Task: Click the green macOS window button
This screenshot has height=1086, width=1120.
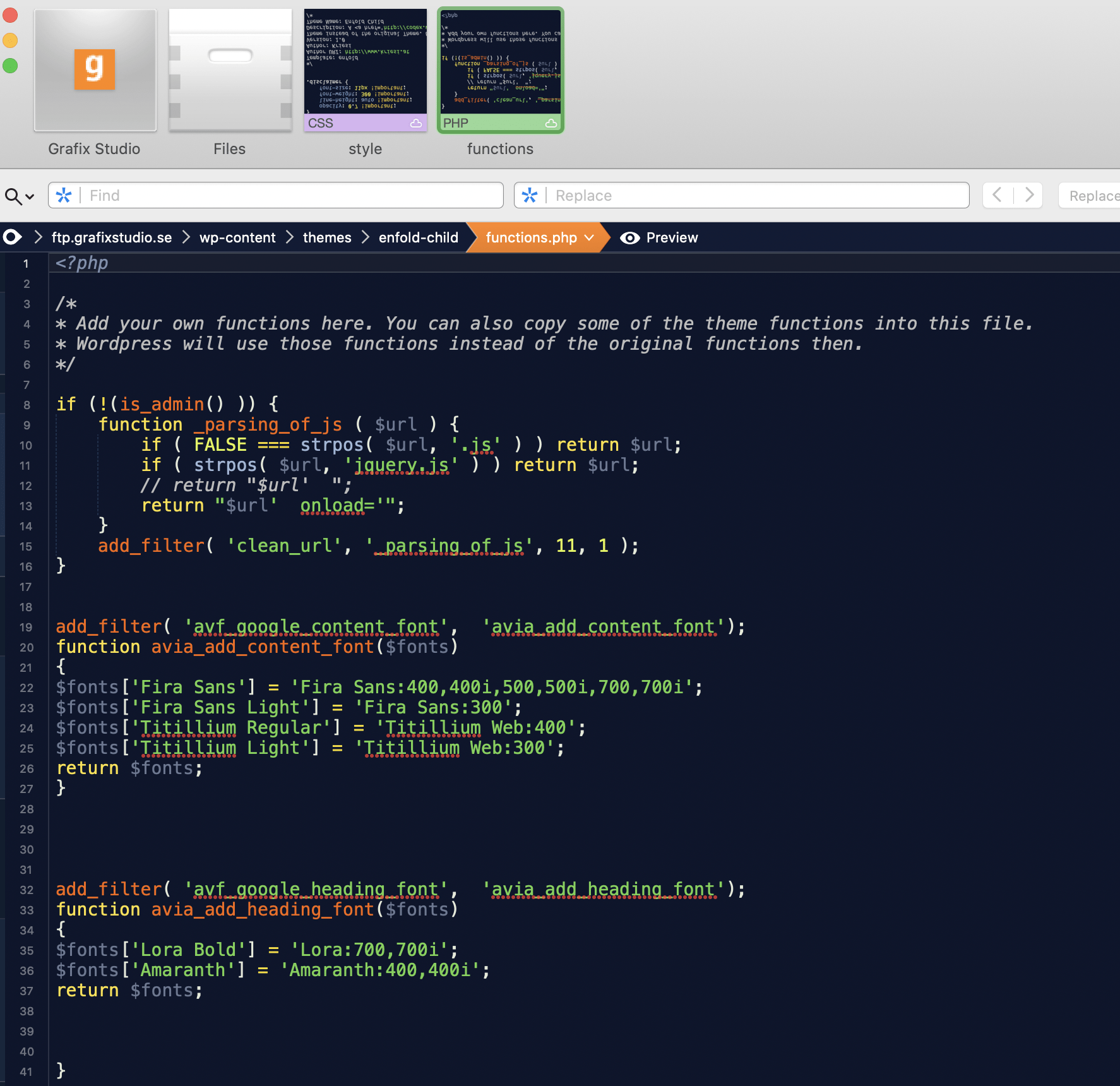Action: point(10,65)
